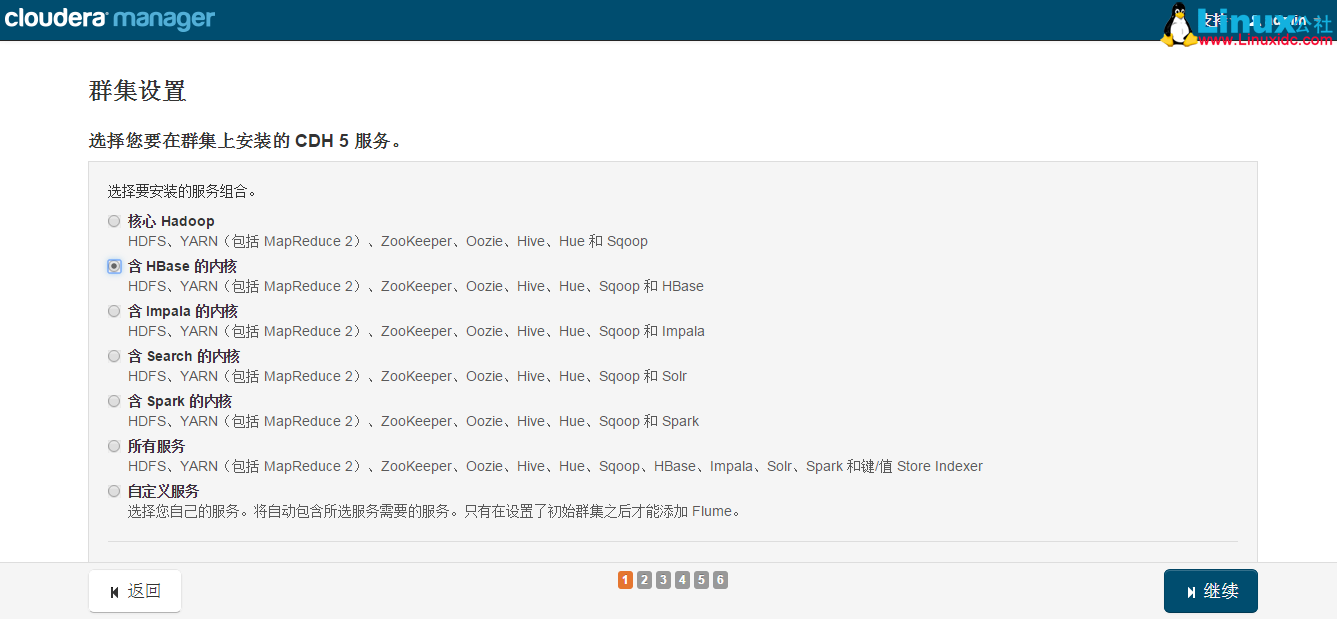Click the 继续 button to proceed
The width and height of the screenshot is (1337, 619).
1210,591
